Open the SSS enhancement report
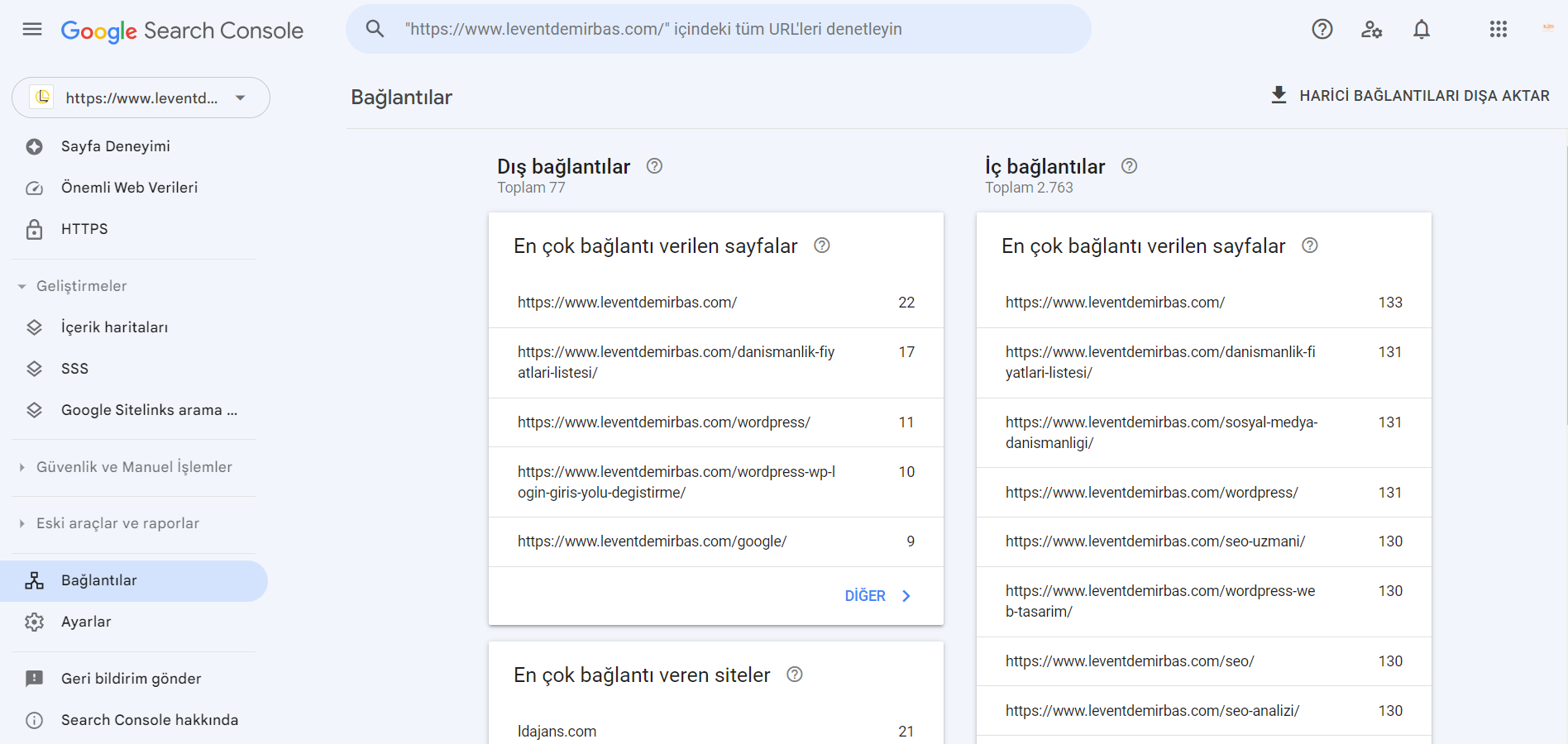 [134, 369]
